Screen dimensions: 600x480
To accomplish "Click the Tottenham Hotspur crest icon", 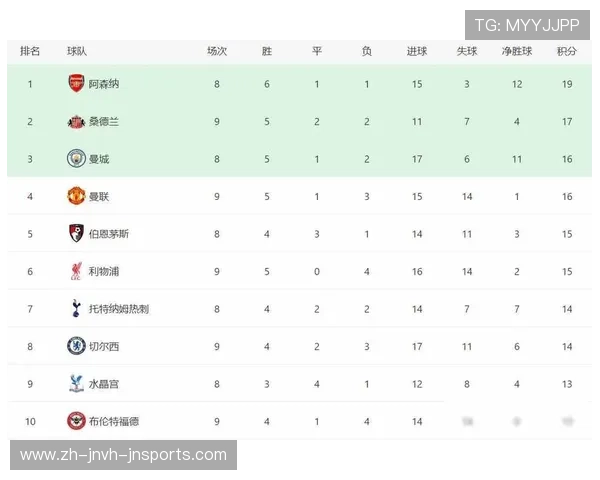I will point(76,309).
